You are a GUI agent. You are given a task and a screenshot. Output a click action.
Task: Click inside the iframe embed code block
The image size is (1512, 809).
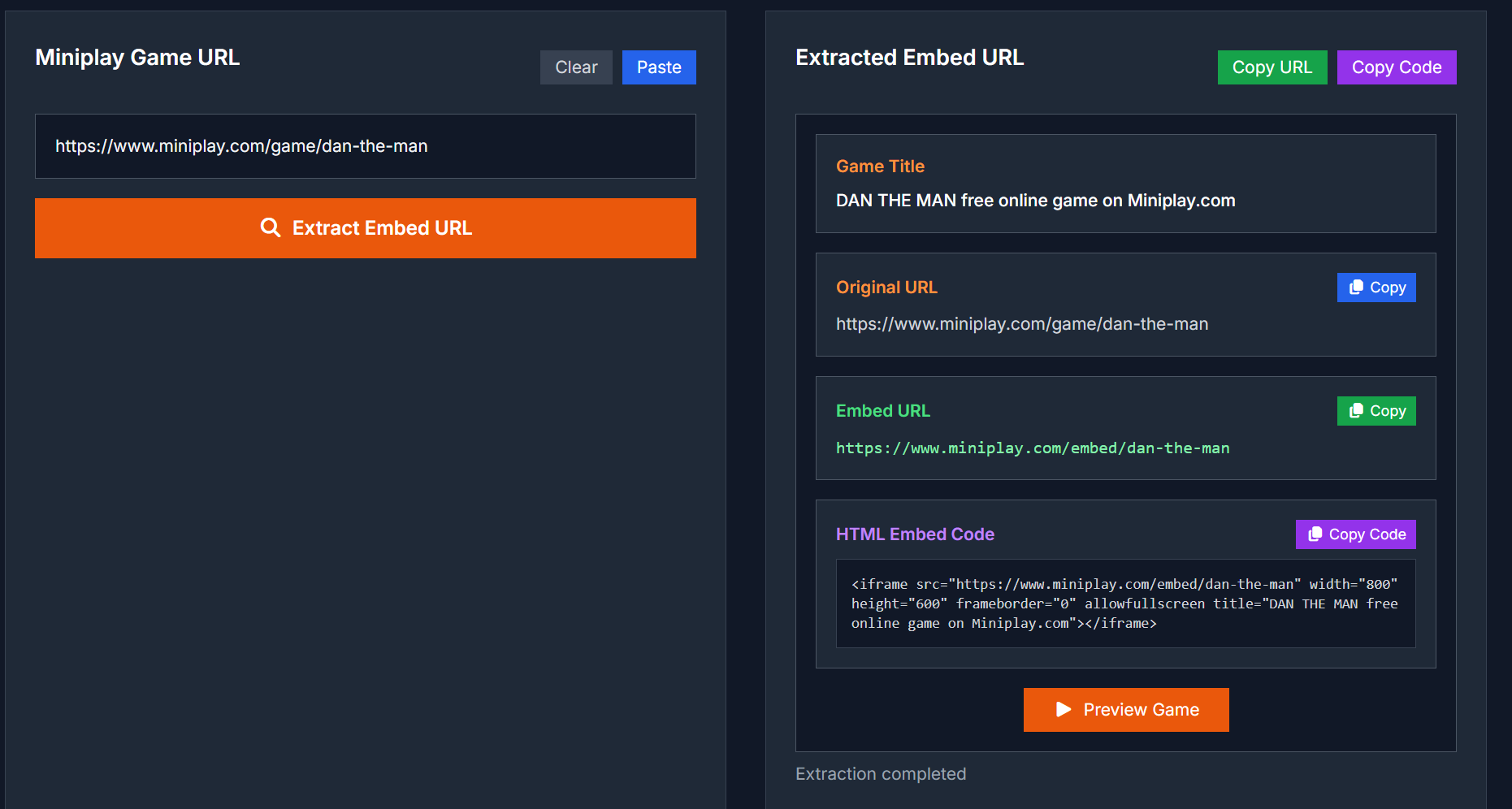pos(1124,604)
